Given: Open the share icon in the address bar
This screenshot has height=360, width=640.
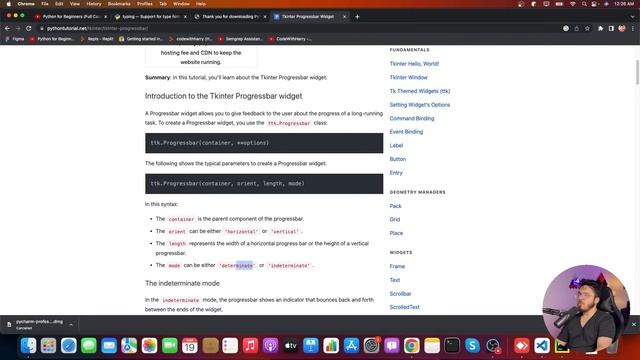Looking at the screenshot, I should (577, 29).
